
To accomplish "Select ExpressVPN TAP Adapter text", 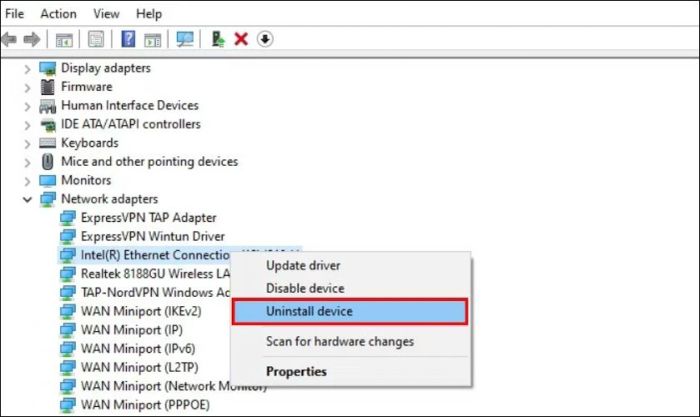I will pos(148,218).
